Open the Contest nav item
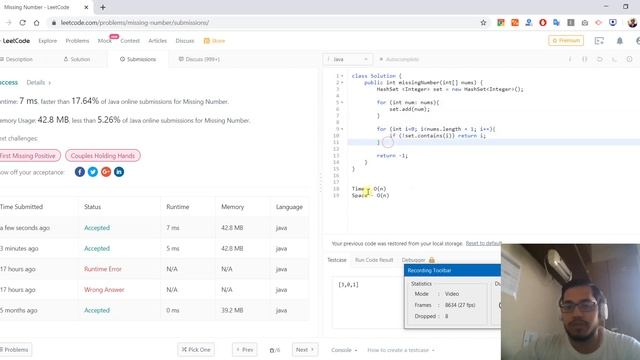 pyautogui.click(x=130, y=41)
